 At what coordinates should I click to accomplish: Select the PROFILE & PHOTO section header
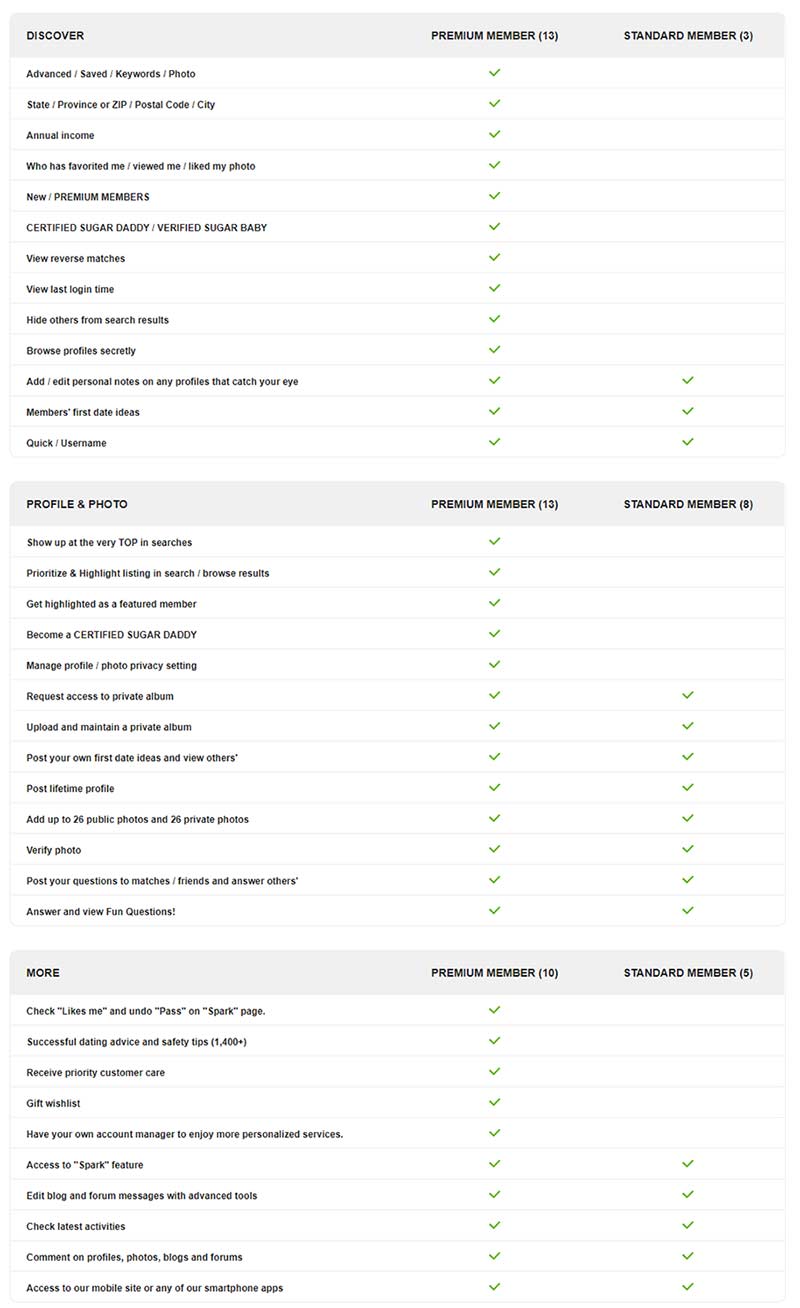(77, 504)
